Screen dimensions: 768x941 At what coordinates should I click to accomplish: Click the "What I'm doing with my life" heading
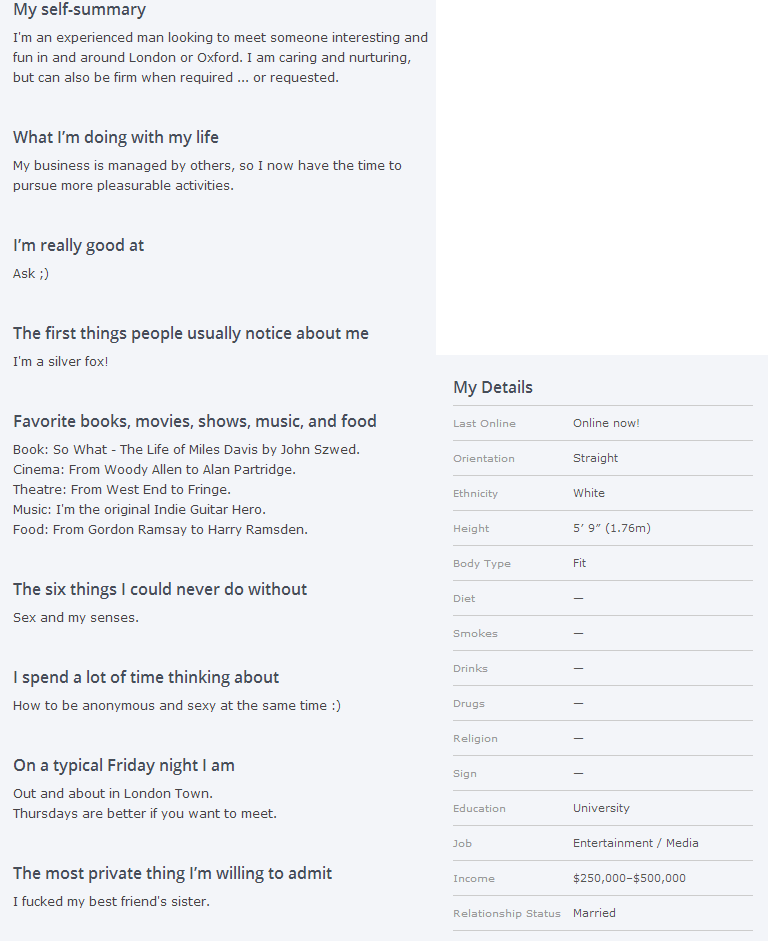pyautogui.click(x=116, y=138)
